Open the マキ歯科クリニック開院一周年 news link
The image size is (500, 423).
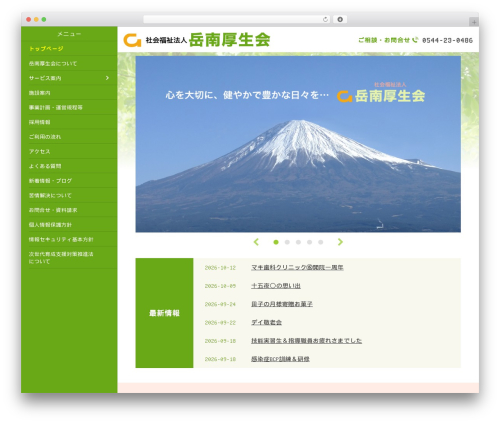[x=297, y=268]
